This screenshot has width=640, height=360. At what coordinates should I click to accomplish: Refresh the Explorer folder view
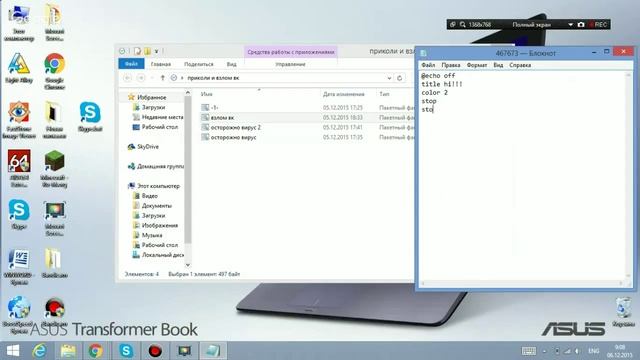pyautogui.click(x=400, y=78)
